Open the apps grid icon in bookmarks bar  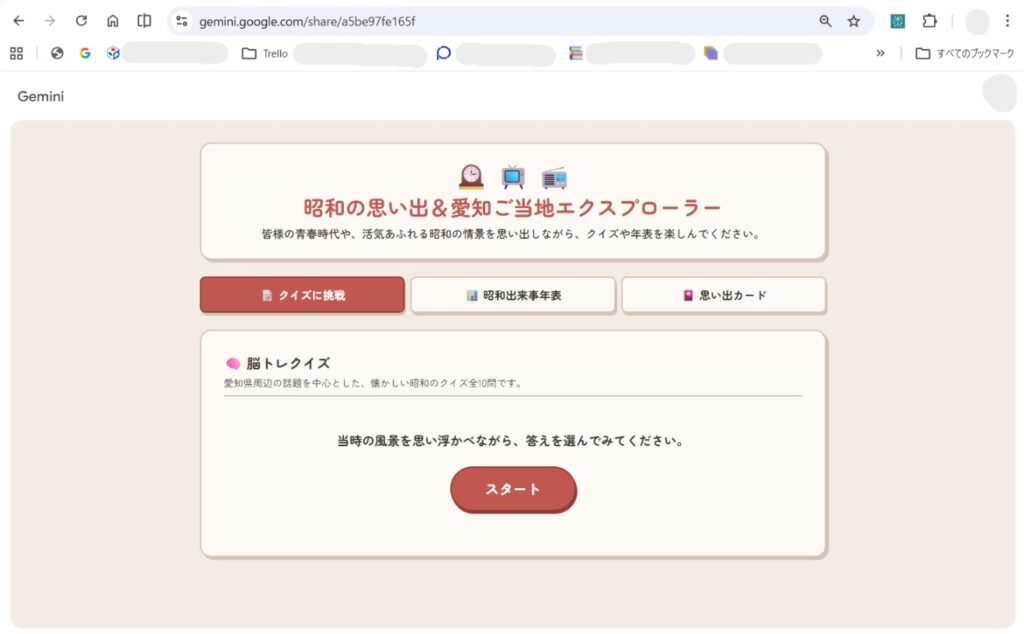pos(16,54)
